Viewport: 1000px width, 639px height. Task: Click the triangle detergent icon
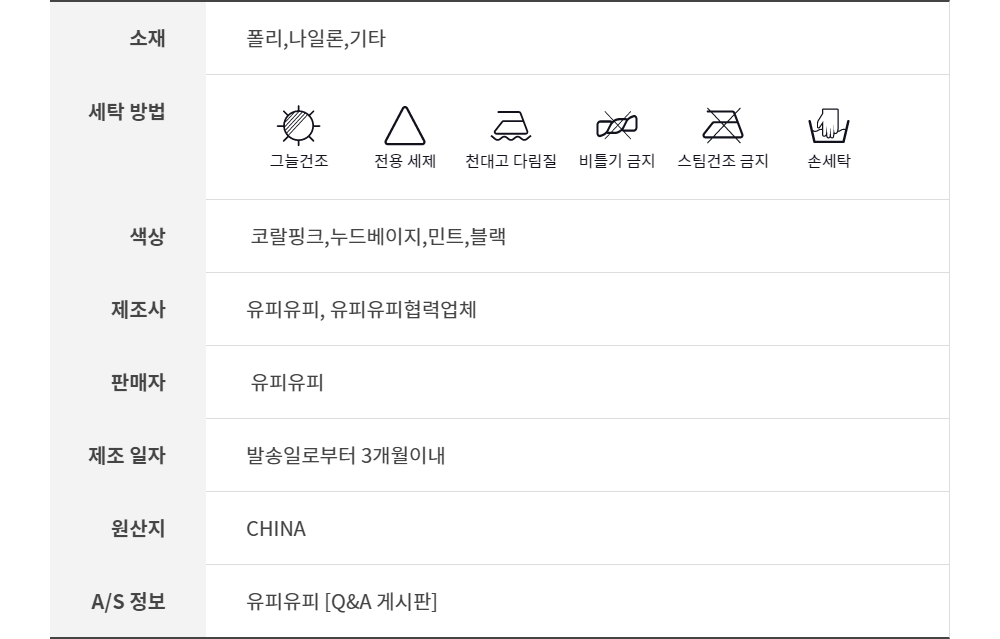405,126
